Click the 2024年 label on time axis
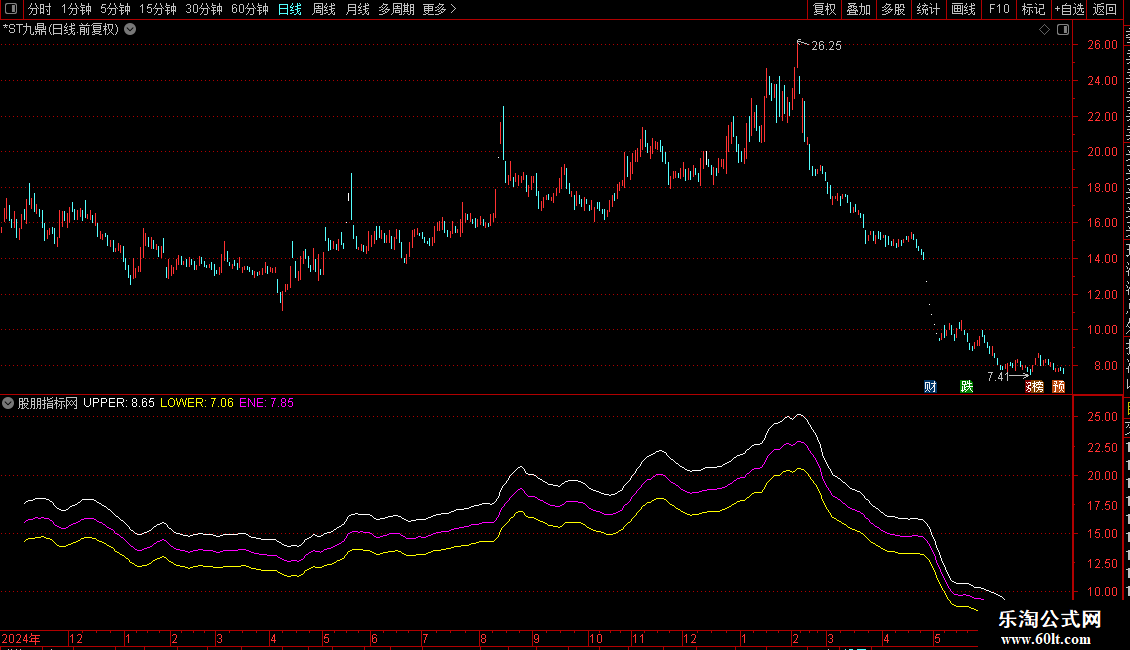The width and height of the screenshot is (1130, 650). (x=21, y=638)
